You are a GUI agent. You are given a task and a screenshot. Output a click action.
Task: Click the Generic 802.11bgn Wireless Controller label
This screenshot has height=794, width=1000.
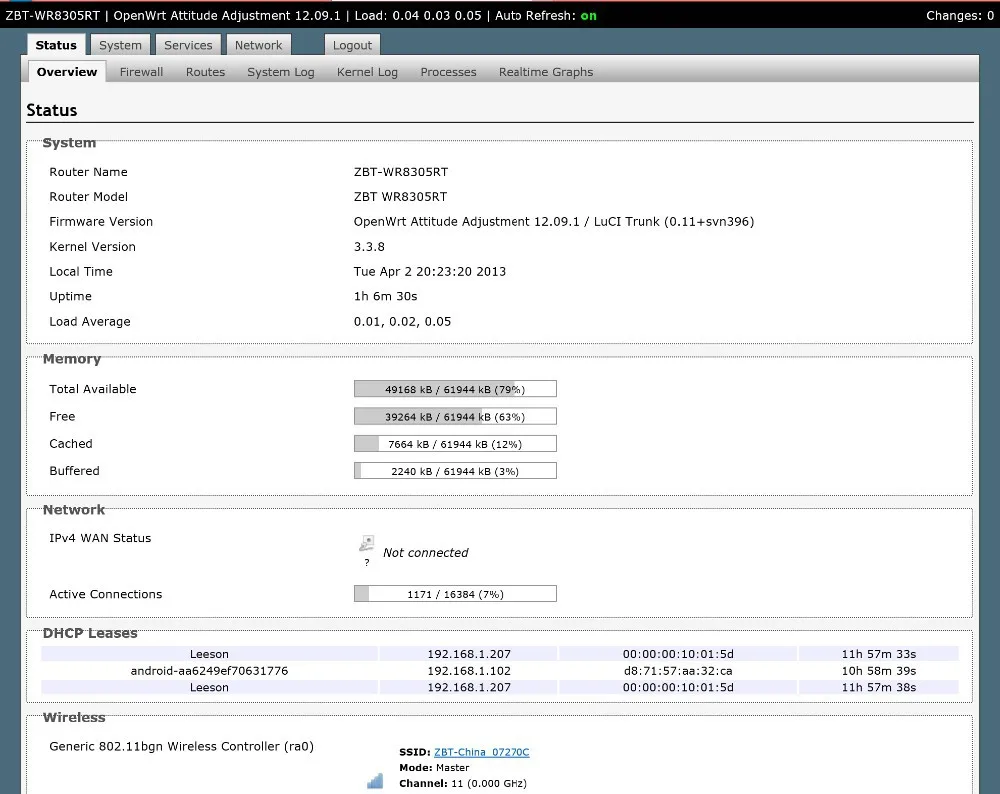pyautogui.click(x=181, y=746)
